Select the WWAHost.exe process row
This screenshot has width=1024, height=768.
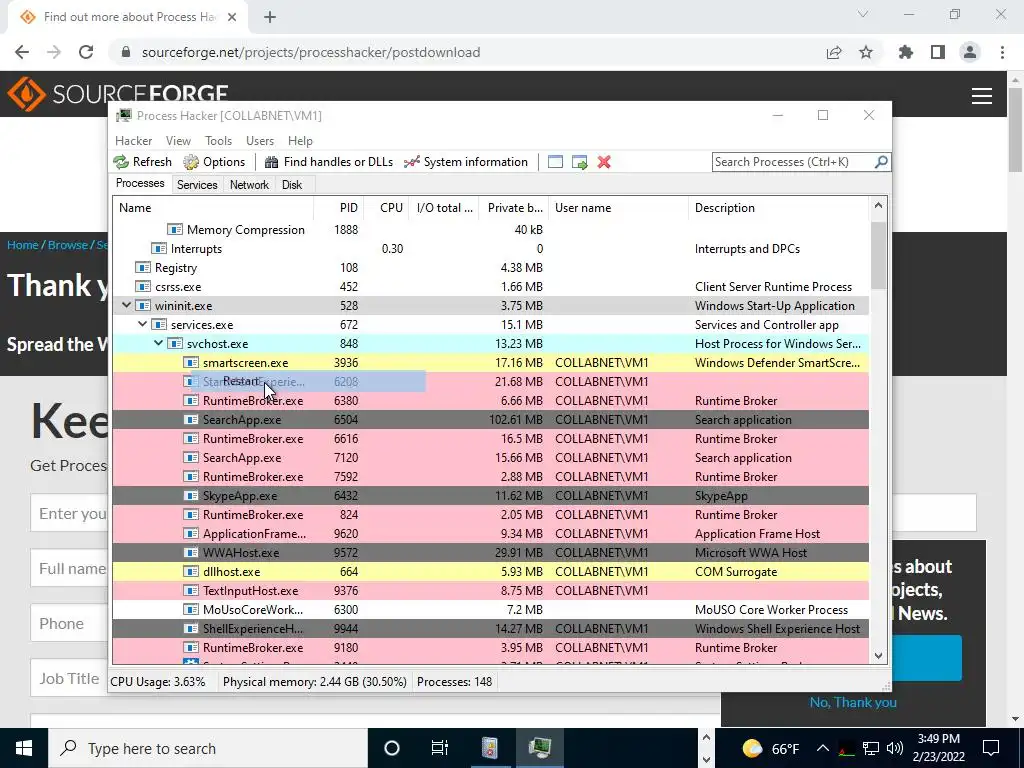490,552
